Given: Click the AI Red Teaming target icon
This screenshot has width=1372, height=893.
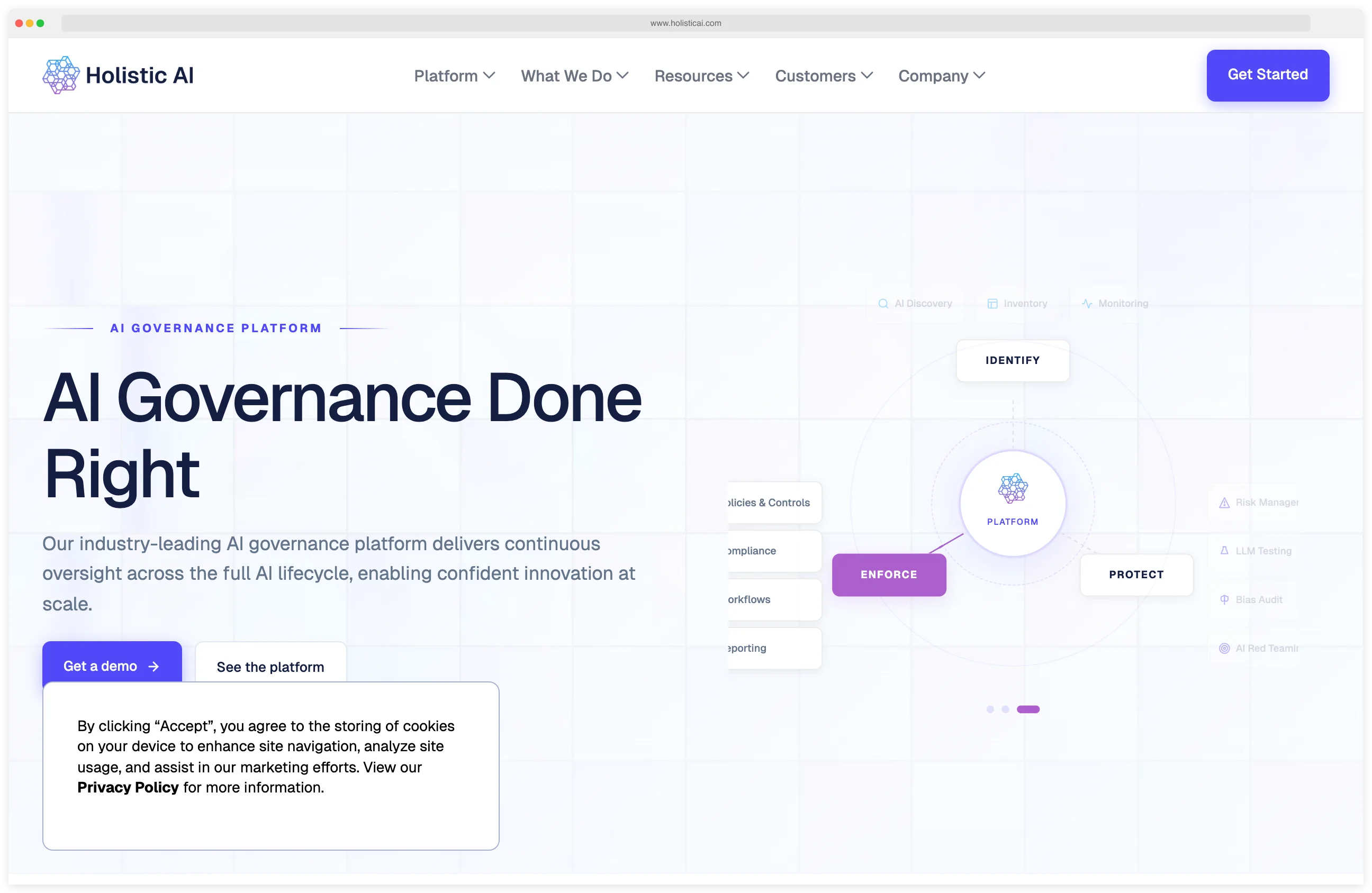Looking at the screenshot, I should 1224,648.
